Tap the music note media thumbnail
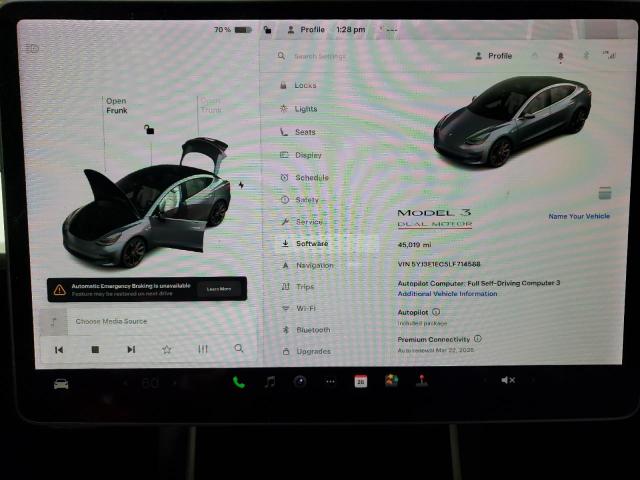The width and height of the screenshot is (640, 480). 53,322
